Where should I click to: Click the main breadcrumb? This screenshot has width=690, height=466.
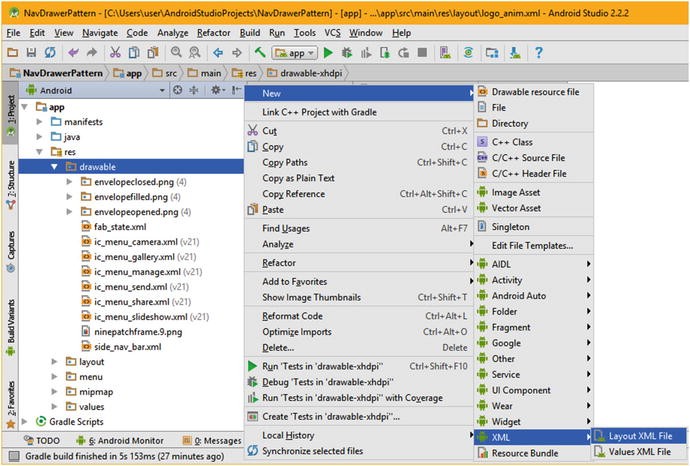tap(205, 73)
